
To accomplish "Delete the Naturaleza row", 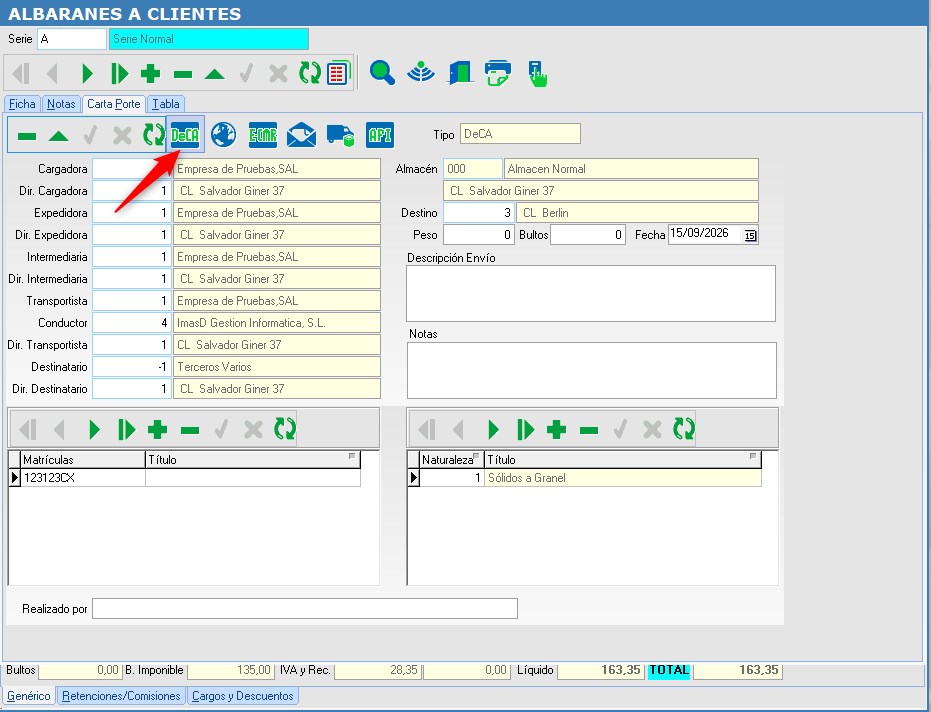I will coord(588,429).
